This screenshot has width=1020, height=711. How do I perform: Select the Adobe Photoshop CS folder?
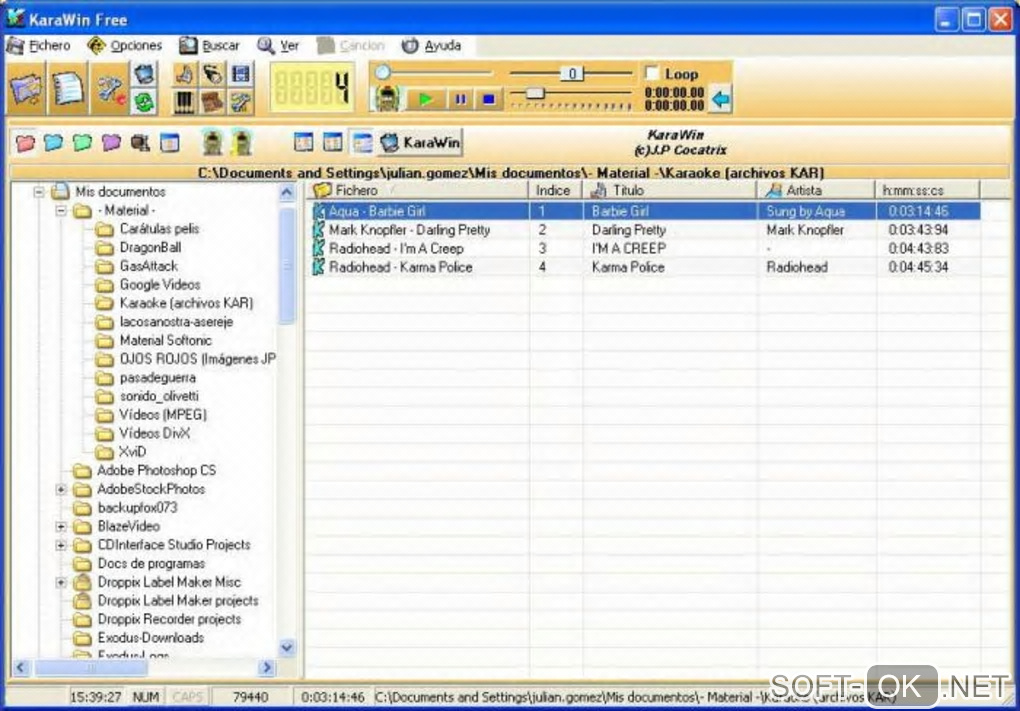click(157, 470)
